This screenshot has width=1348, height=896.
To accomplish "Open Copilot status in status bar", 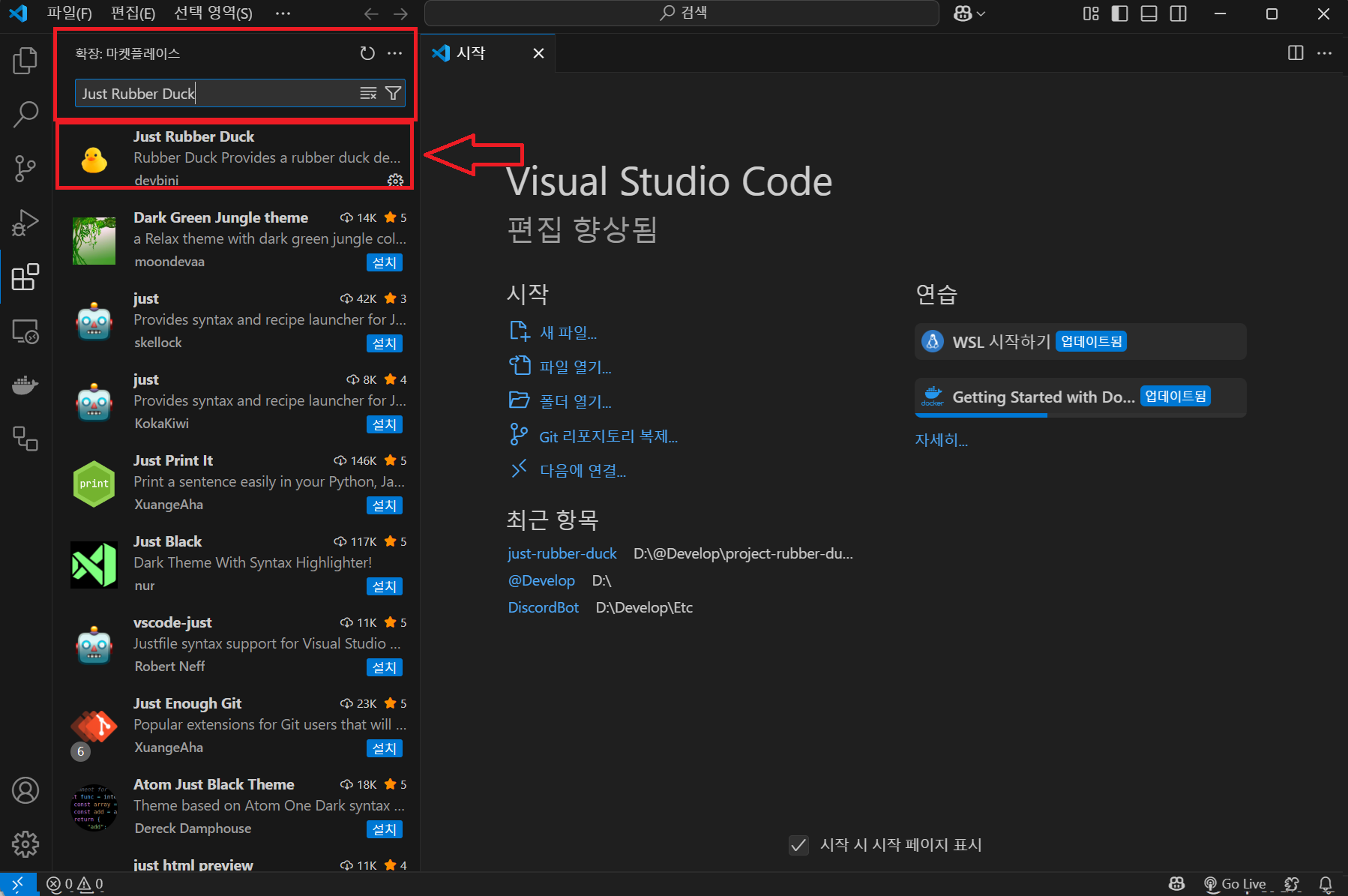I will click(x=1177, y=884).
